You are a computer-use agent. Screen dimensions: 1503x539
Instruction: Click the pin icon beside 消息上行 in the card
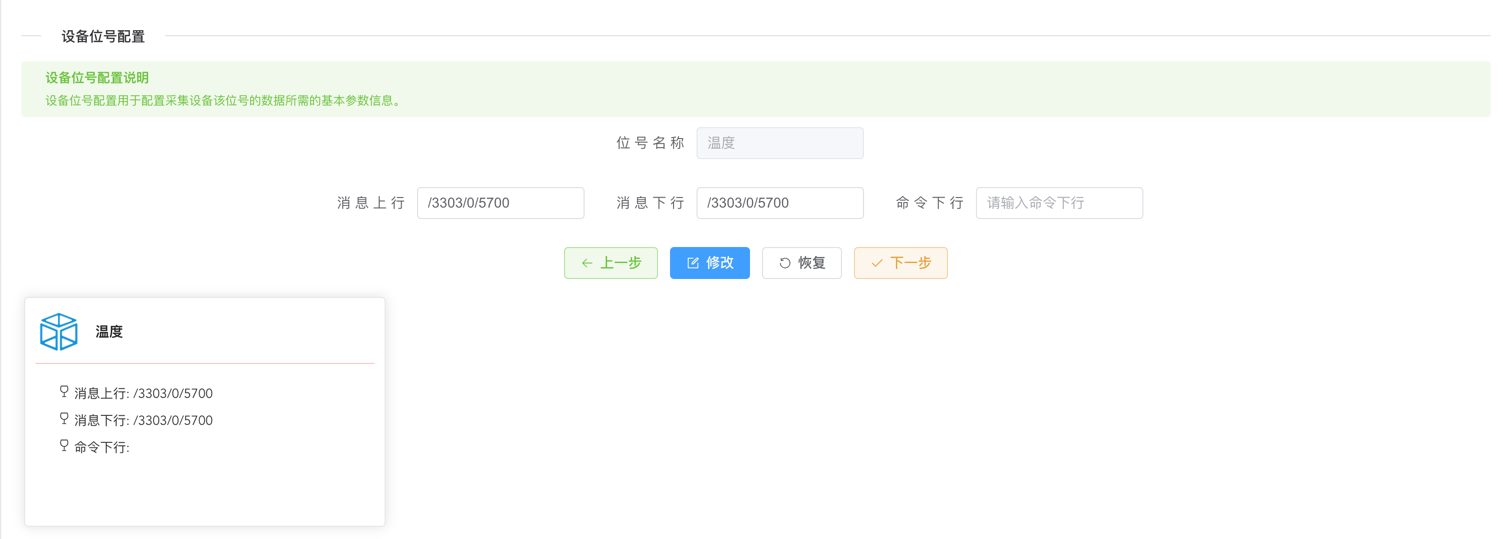pyautogui.click(x=64, y=392)
